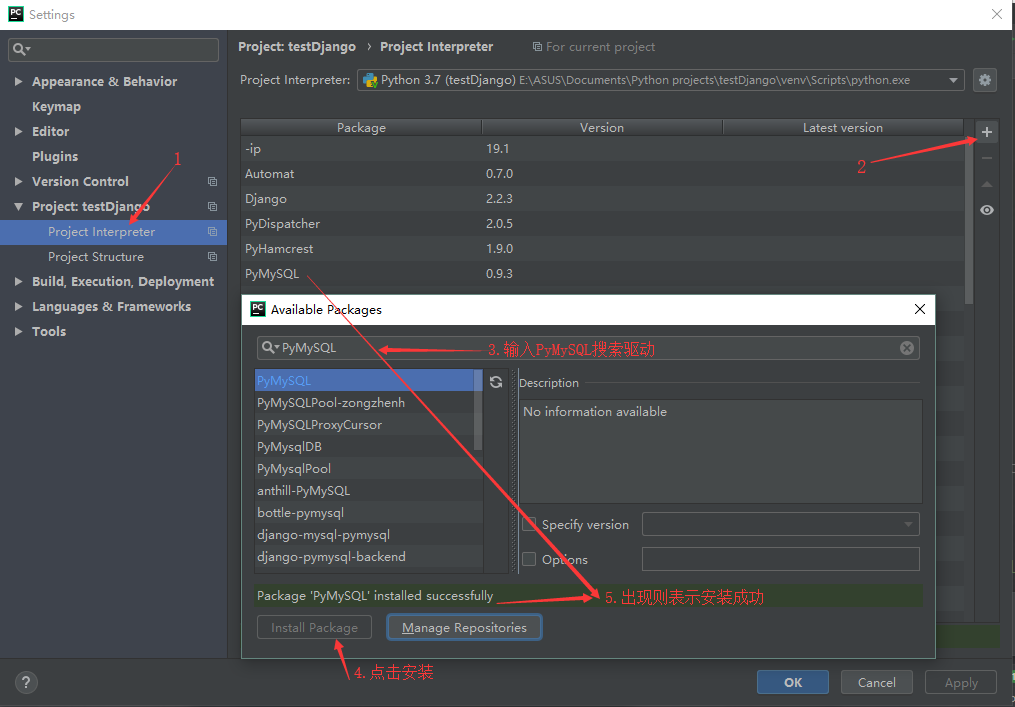Select Project Interpreter in sidebar

pyautogui.click(x=113, y=232)
